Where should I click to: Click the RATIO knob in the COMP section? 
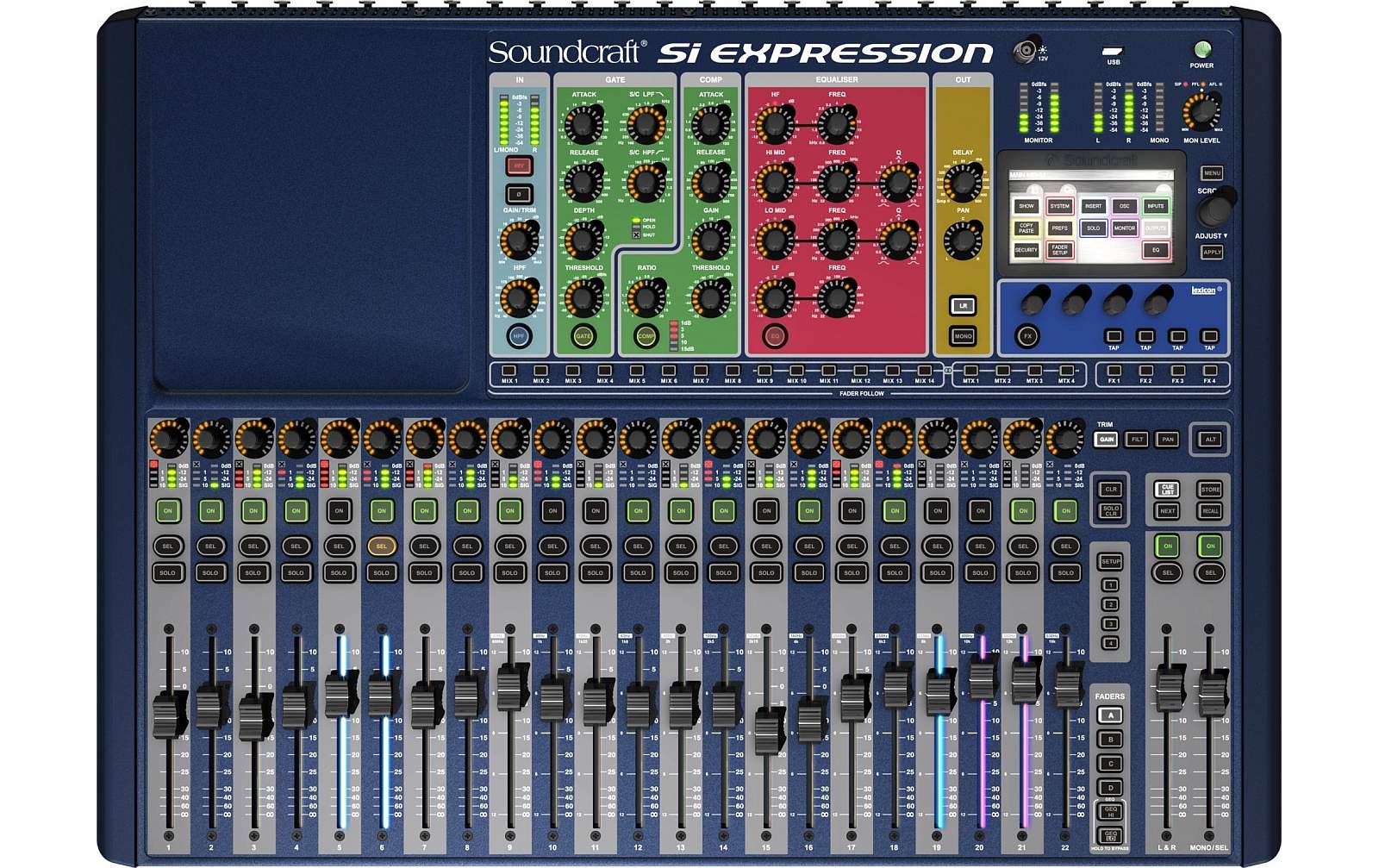point(646,297)
